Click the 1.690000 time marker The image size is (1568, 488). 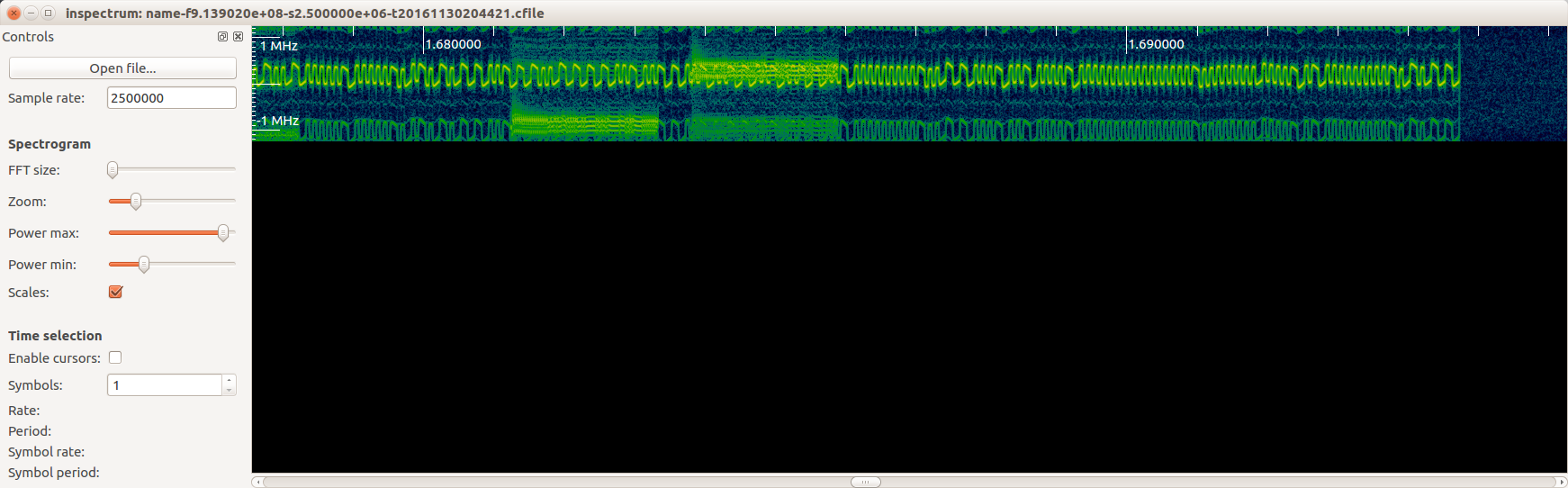1156,44
